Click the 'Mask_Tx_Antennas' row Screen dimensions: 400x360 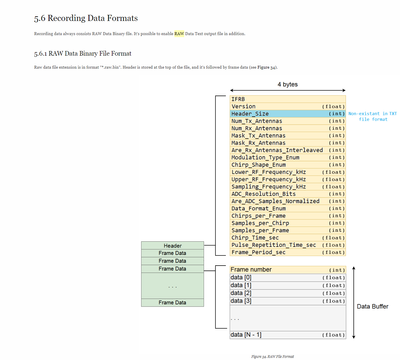click(288, 136)
